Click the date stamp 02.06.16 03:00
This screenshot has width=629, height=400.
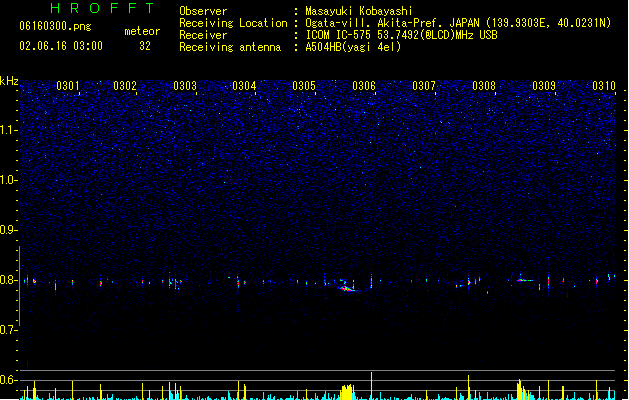coord(61,46)
